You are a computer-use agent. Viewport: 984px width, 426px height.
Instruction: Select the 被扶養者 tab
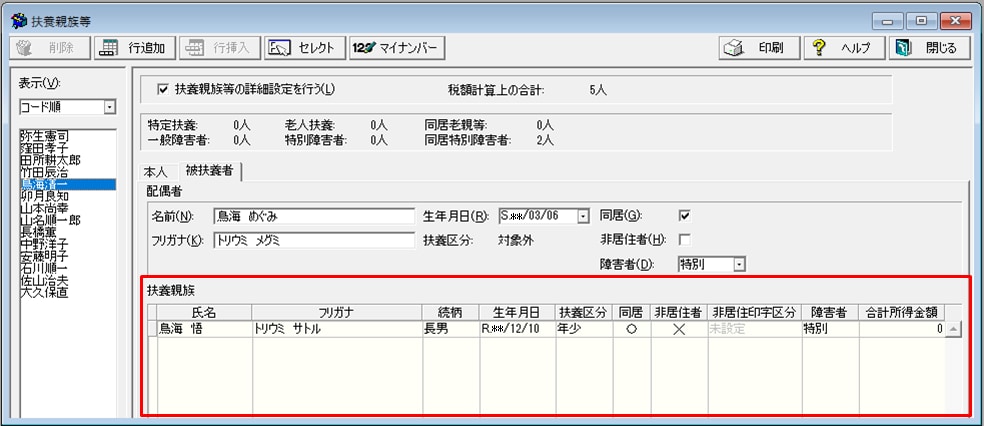(x=210, y=172)
